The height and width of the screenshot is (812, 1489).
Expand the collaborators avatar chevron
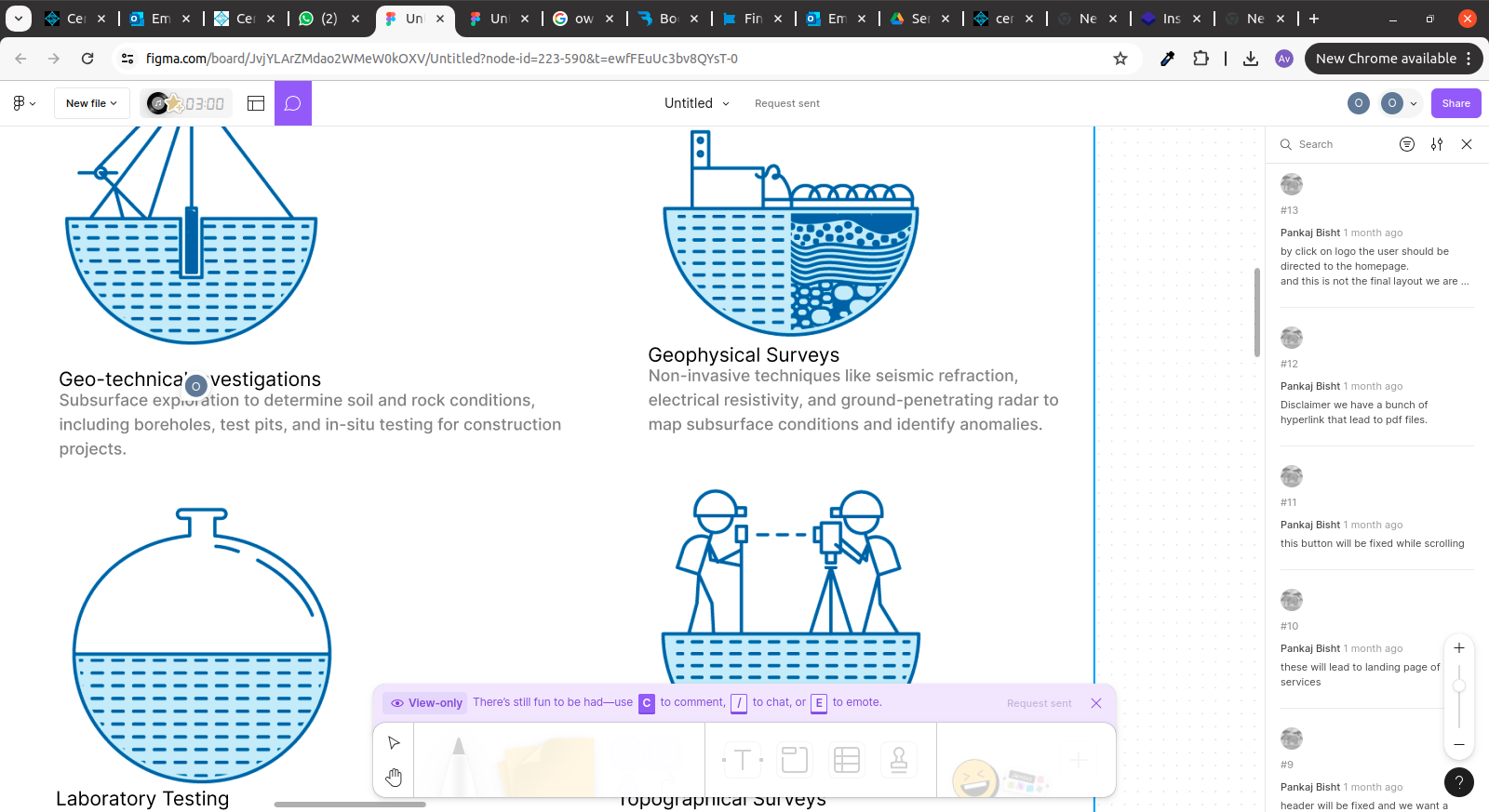1414,103
